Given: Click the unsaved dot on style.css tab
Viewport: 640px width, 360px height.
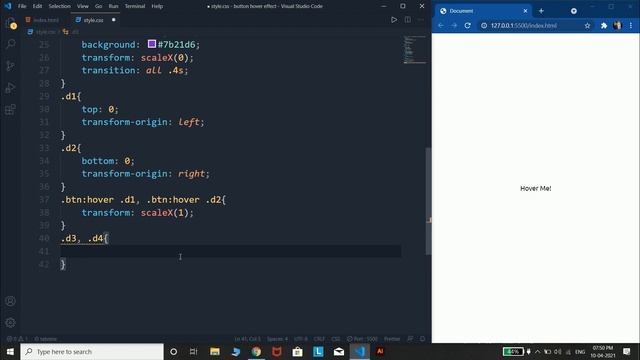Looking at the screenshot, I should coord(113,20).
